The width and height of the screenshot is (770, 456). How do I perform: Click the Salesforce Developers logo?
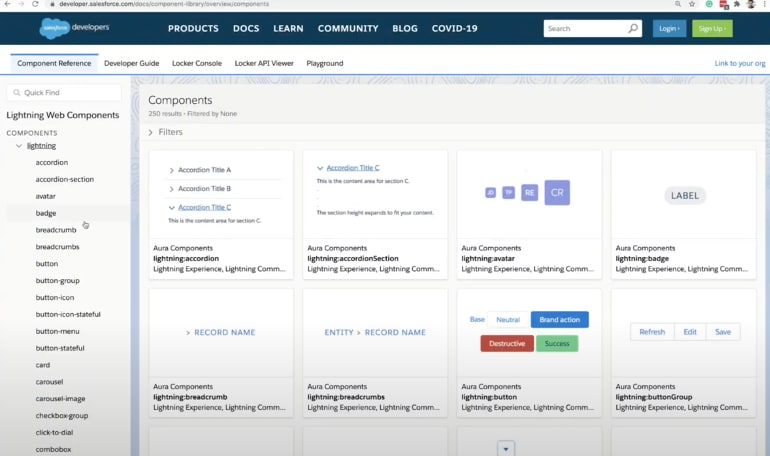[x=74, y=28]
